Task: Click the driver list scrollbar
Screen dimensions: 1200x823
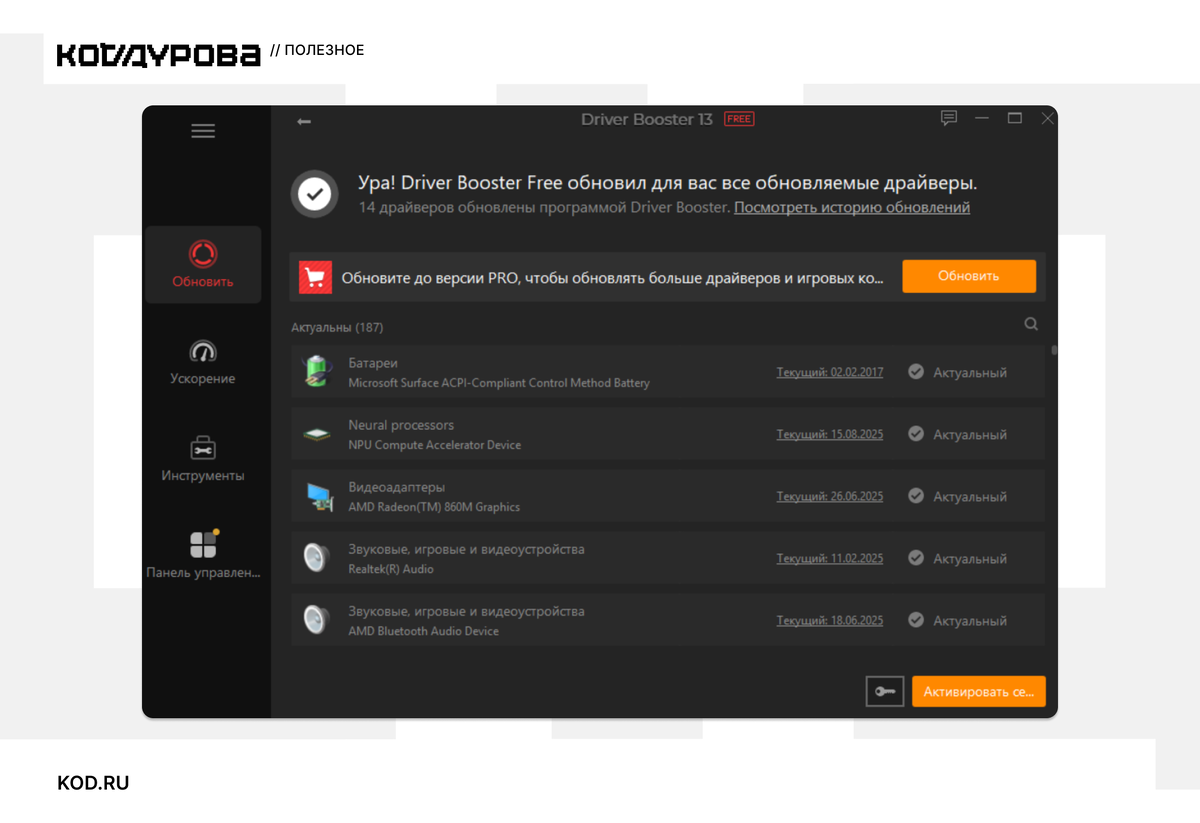Action: (1054, 351)
